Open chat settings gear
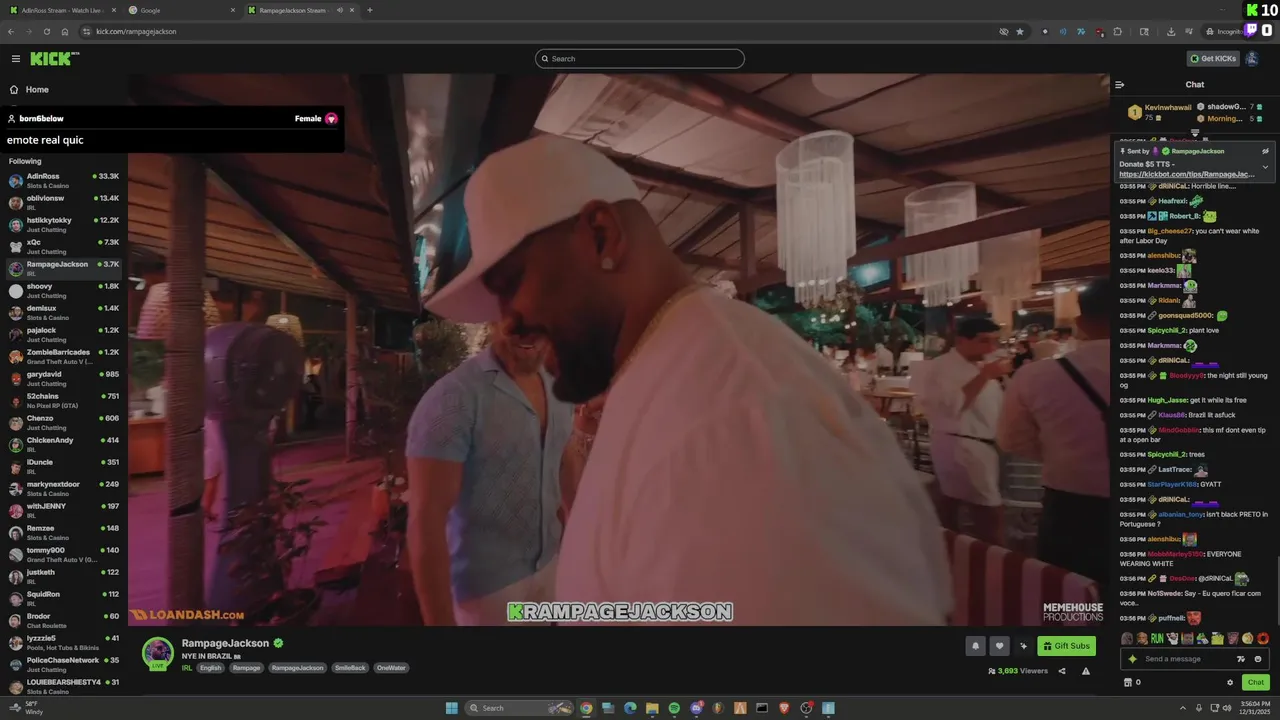Image resolution: width=1280 pixels, height=720 pixels. (x=1230, y=682)
